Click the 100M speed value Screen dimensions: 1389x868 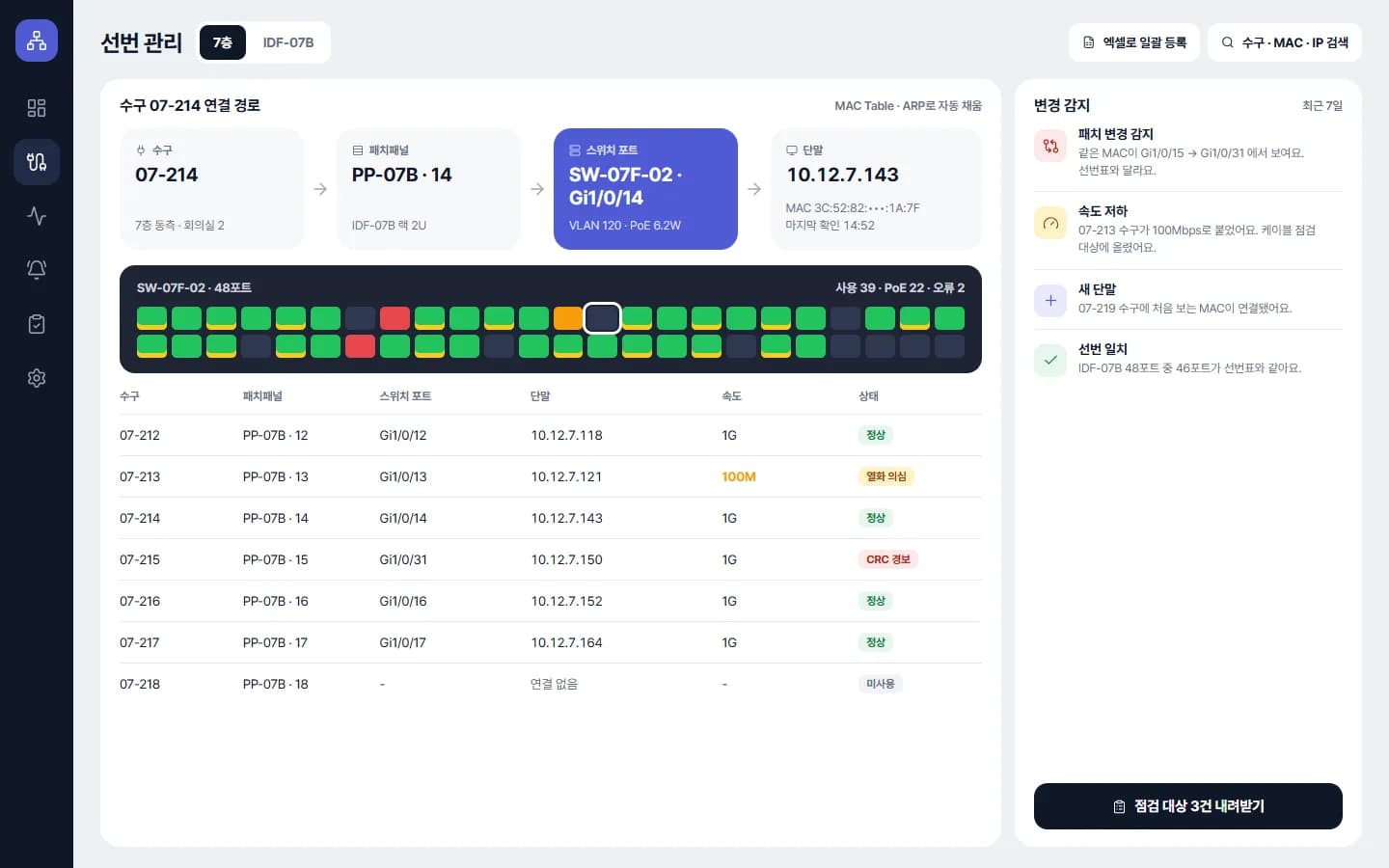(x=739, y=476)
